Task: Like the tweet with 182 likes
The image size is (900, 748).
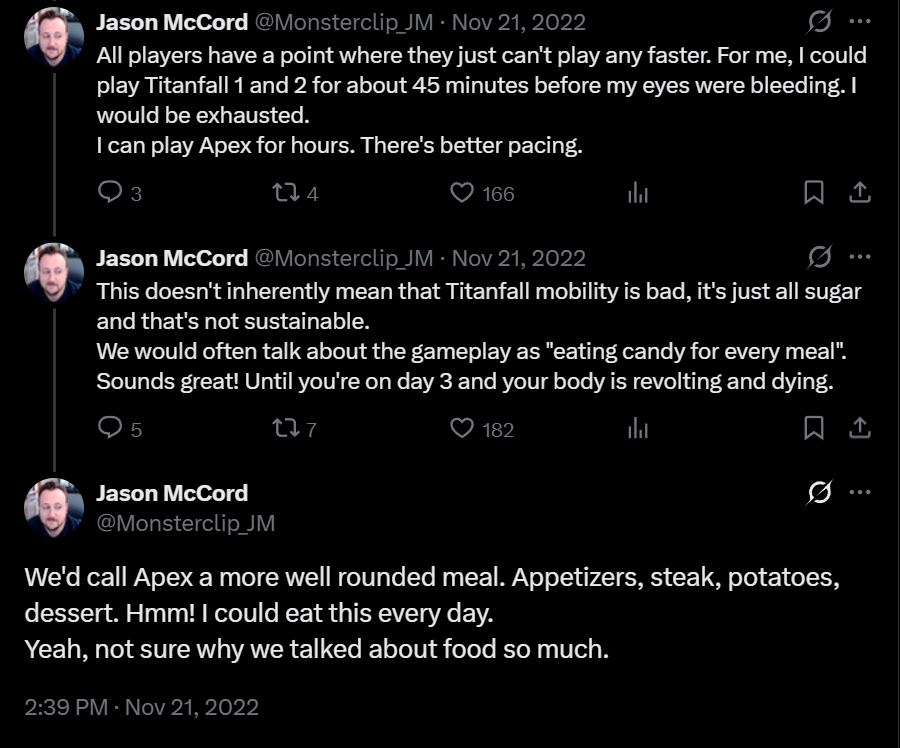Action: (462, 429)
